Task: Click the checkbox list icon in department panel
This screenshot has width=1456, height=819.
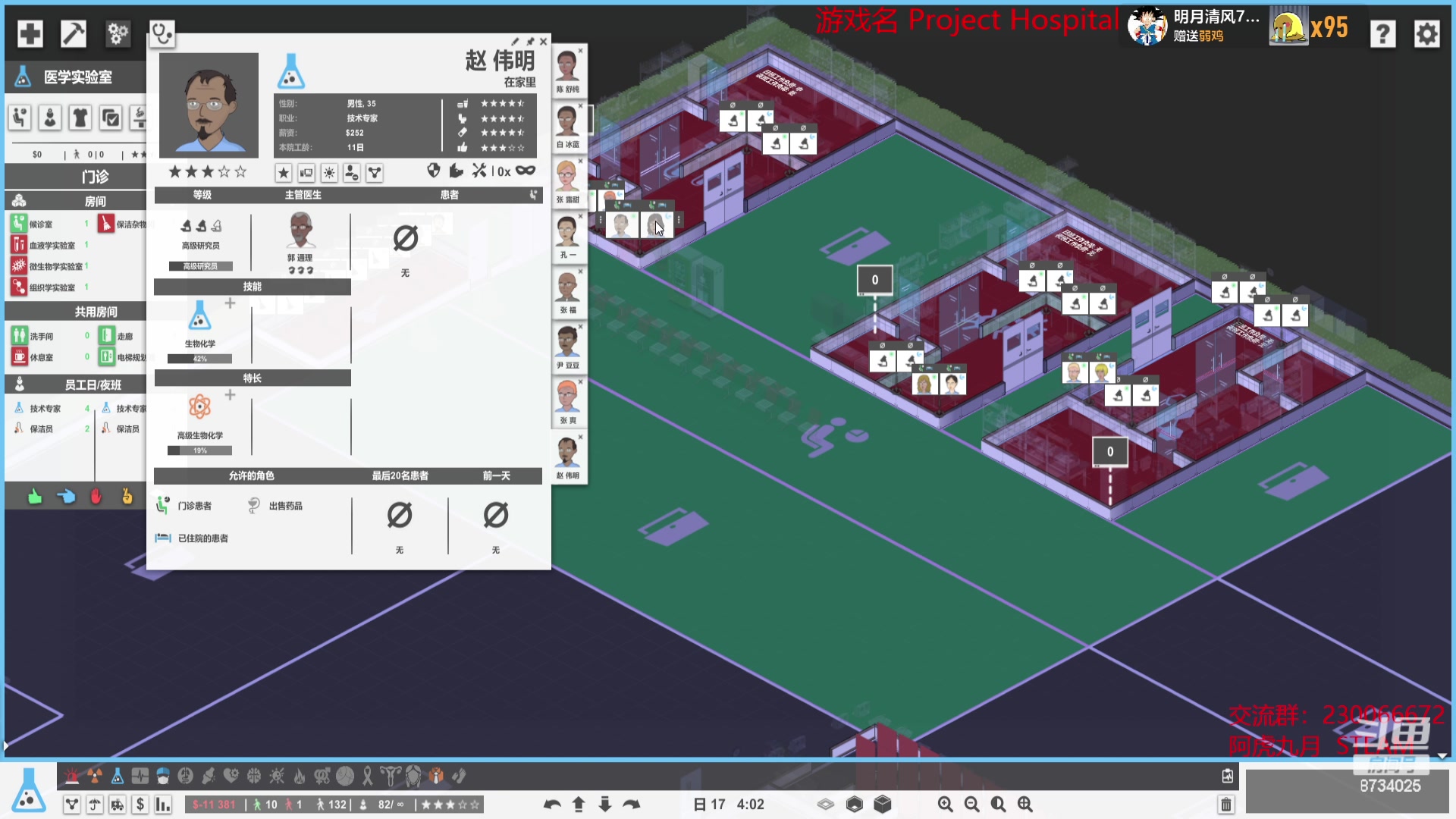Action: pos(111,118)
